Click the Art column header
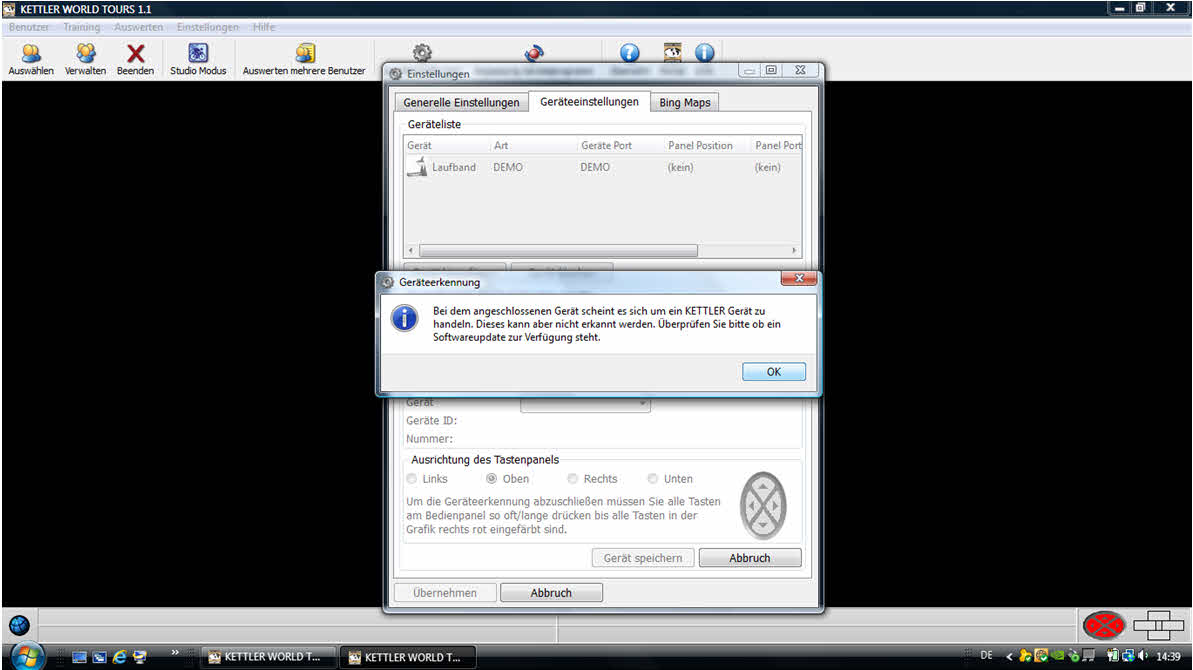 point(533,145)
